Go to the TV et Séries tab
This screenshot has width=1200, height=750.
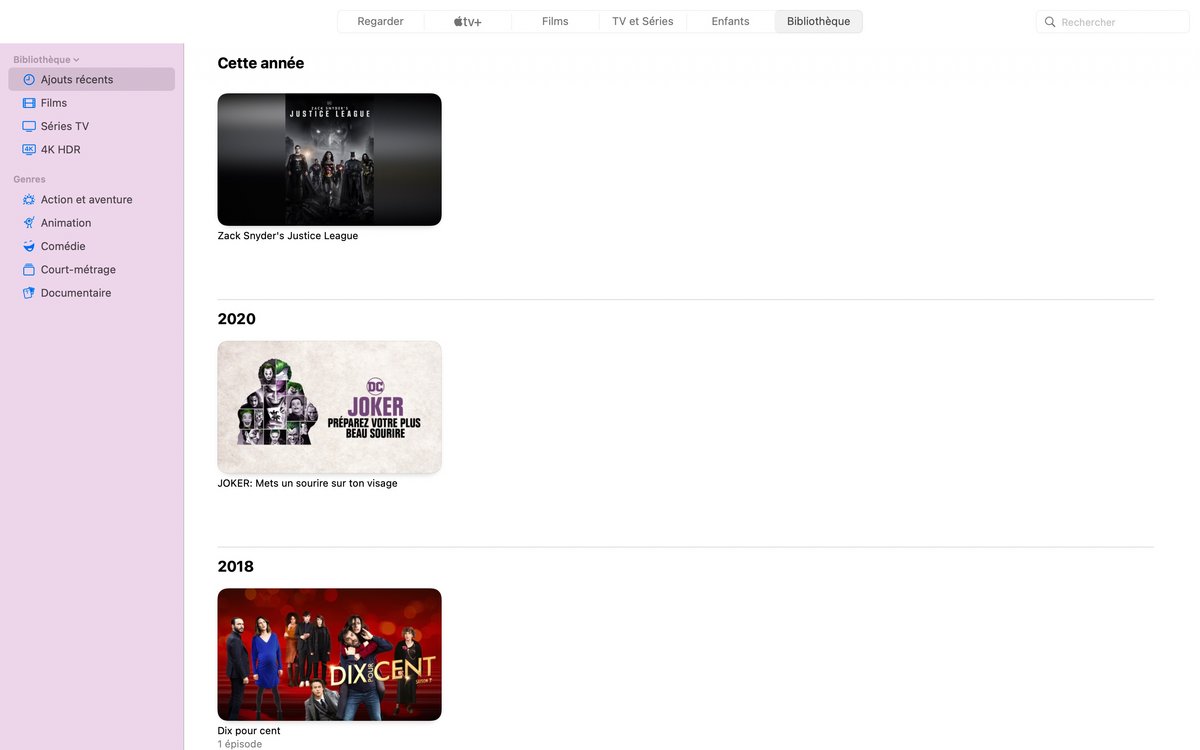point(643,21)
